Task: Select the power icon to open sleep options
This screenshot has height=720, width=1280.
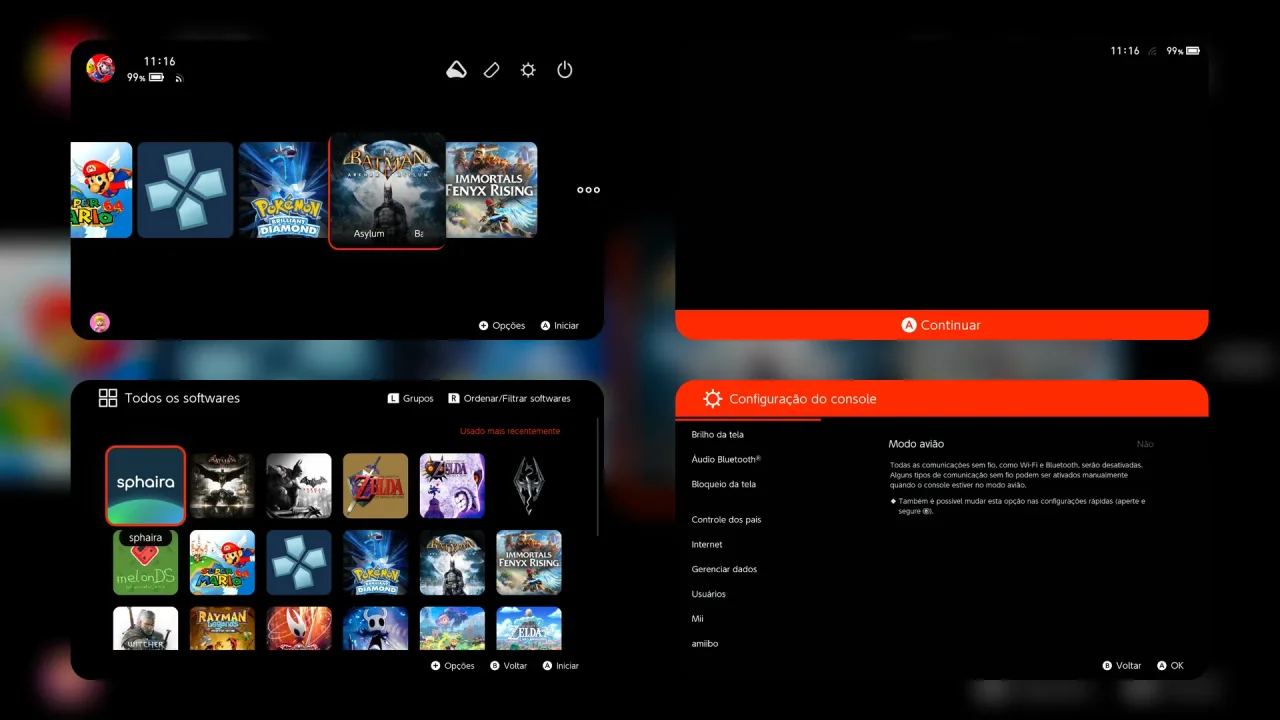Action: [x=564, y=70]
